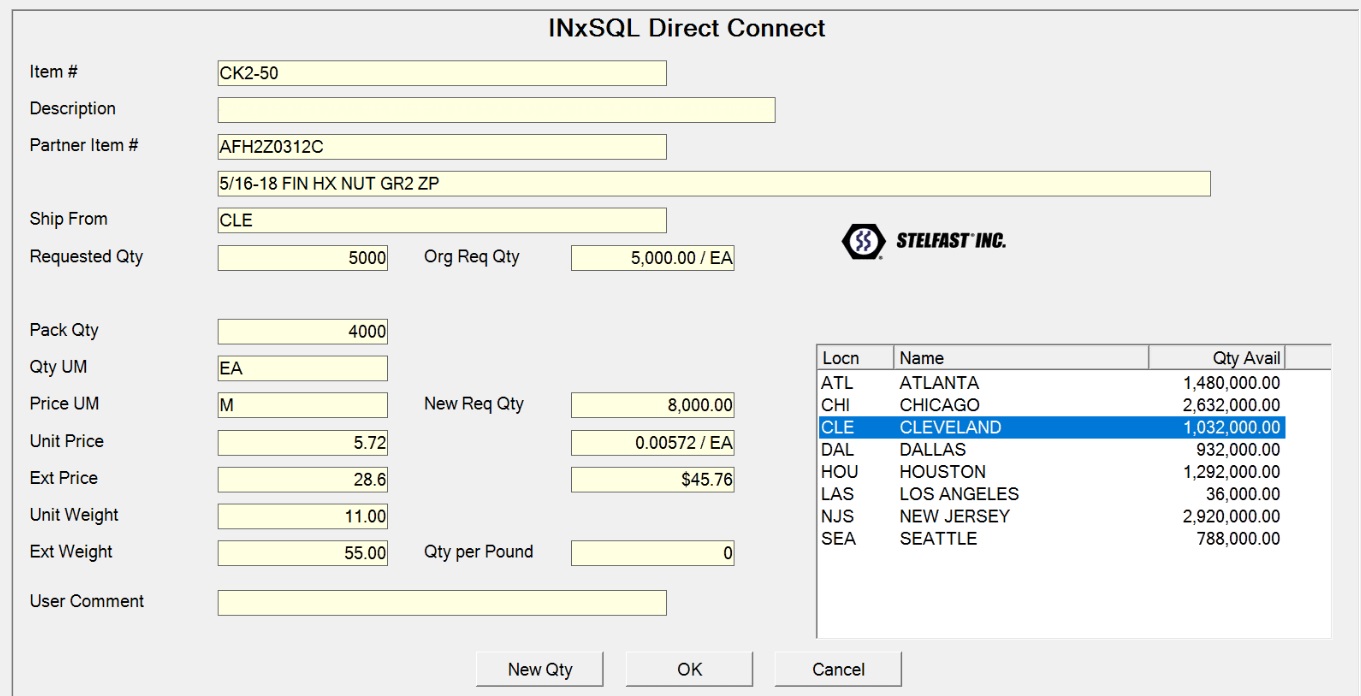Select the SEATTLE location row
1361x696 pixels.
[1050, 539]
